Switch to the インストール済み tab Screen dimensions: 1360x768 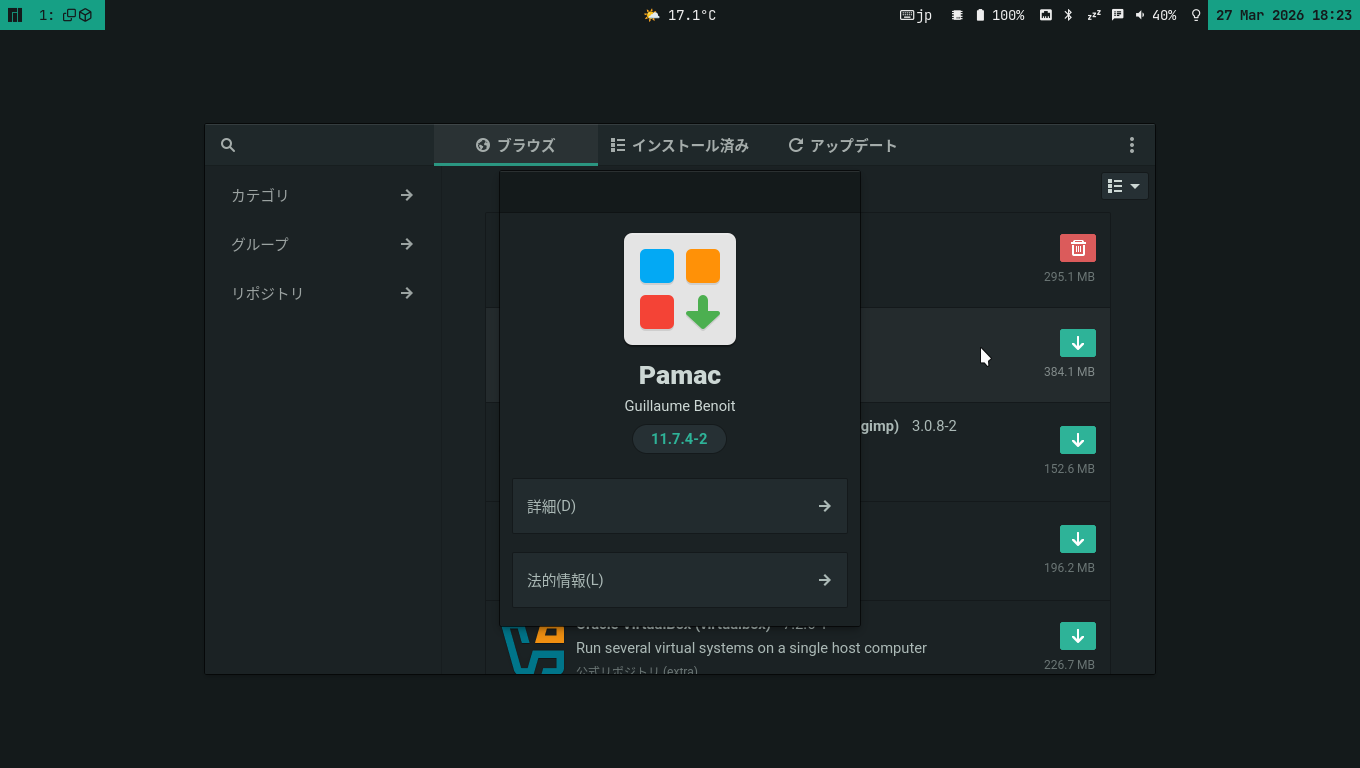680,145
